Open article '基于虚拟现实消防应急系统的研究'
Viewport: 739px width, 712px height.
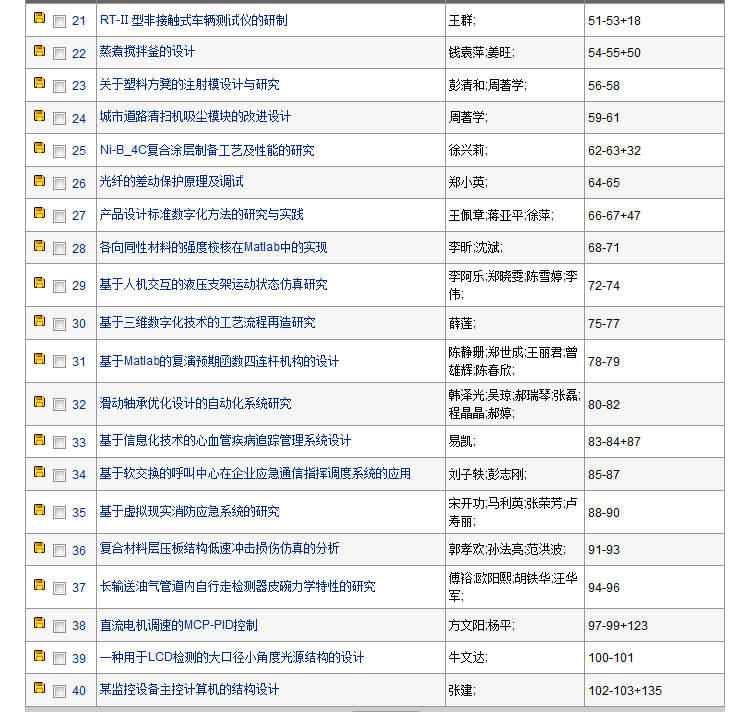tap(189, 511)
